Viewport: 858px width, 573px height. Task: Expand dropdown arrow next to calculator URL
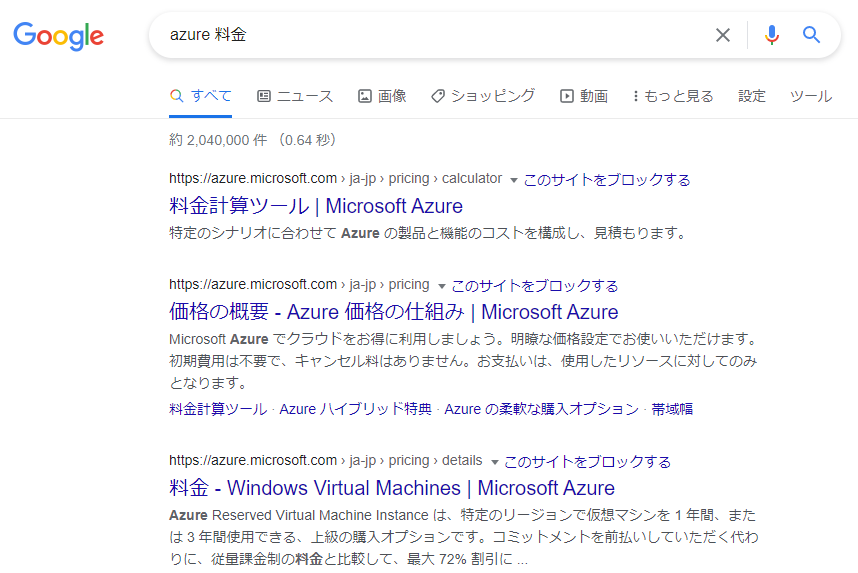point(513,180)
